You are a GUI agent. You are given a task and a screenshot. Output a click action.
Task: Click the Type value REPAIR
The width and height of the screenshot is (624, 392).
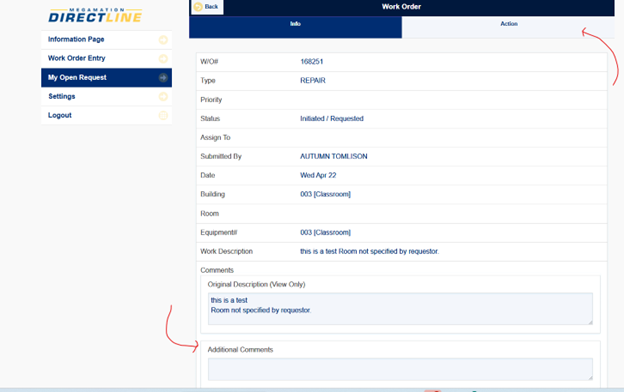[x=313, y=80]
